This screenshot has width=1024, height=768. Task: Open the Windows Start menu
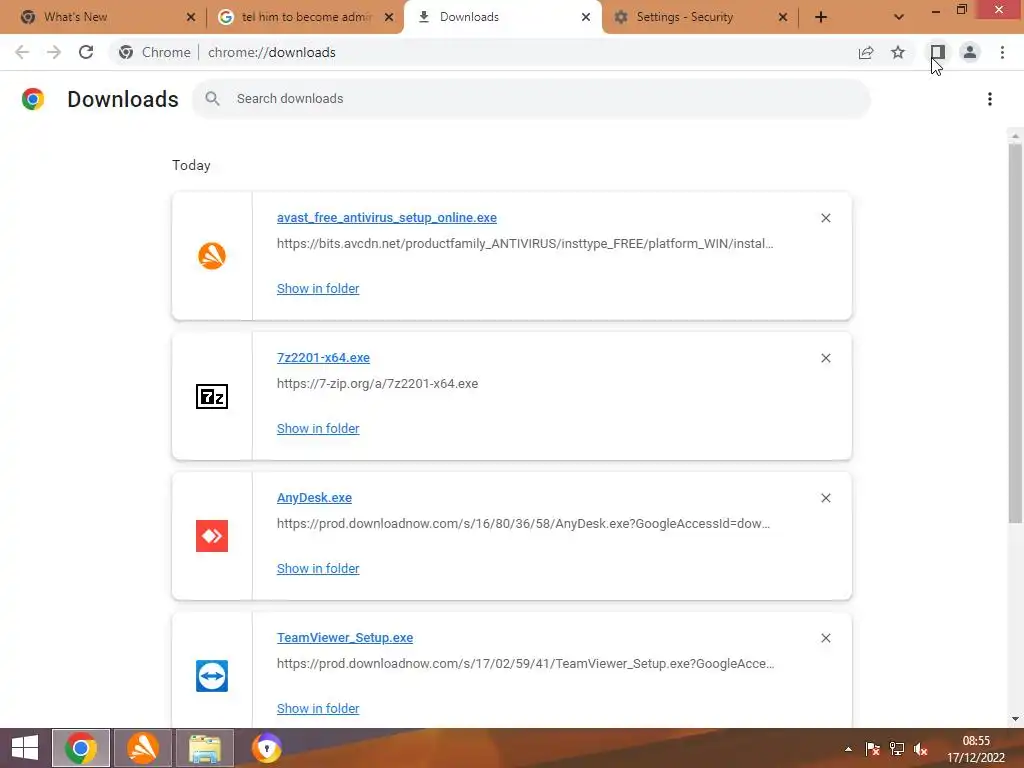pyautogui.click(x=25, y=748)
